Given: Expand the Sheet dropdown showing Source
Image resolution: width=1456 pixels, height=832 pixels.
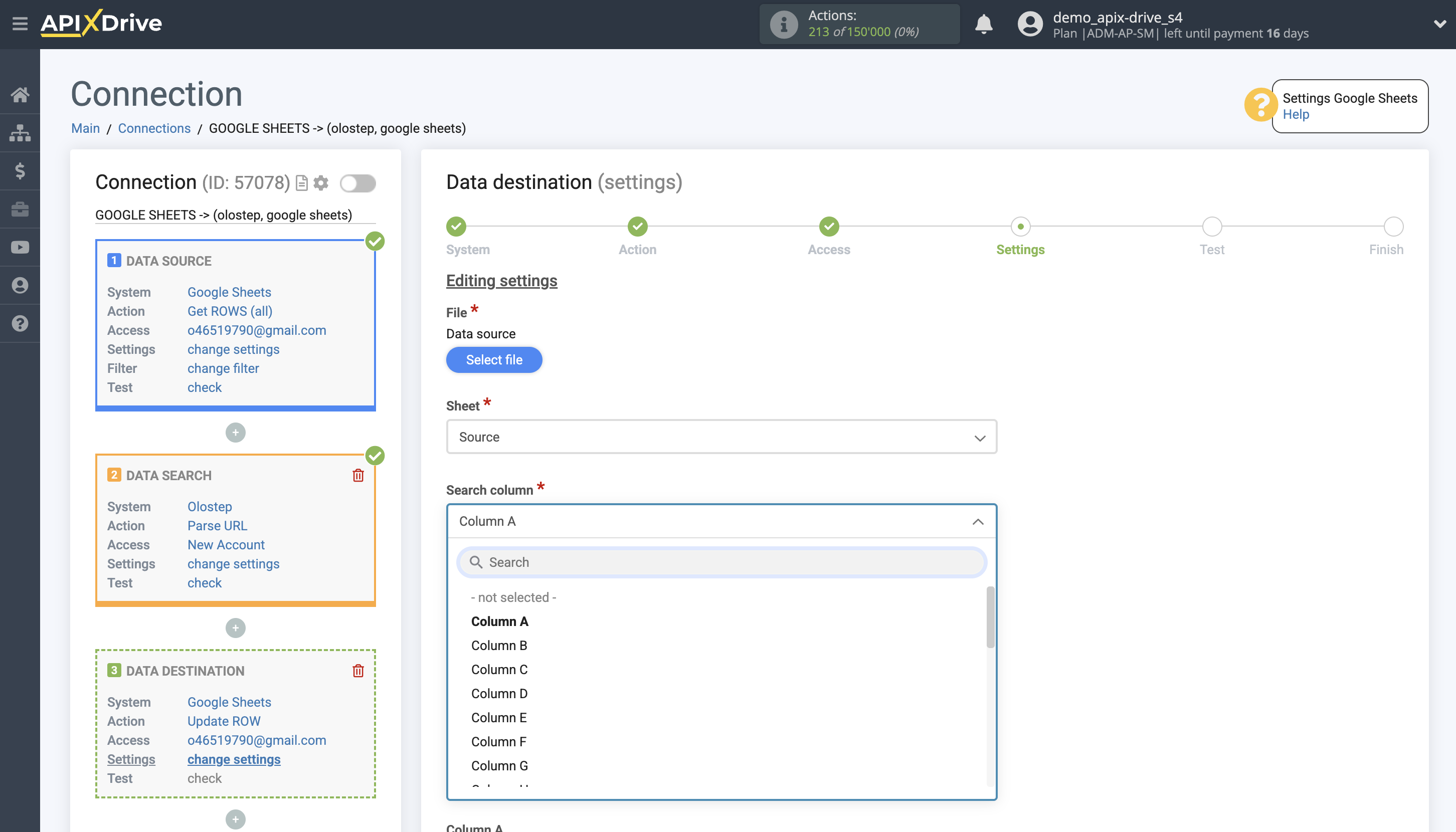Looking at the screenshot, I should 721,437.
